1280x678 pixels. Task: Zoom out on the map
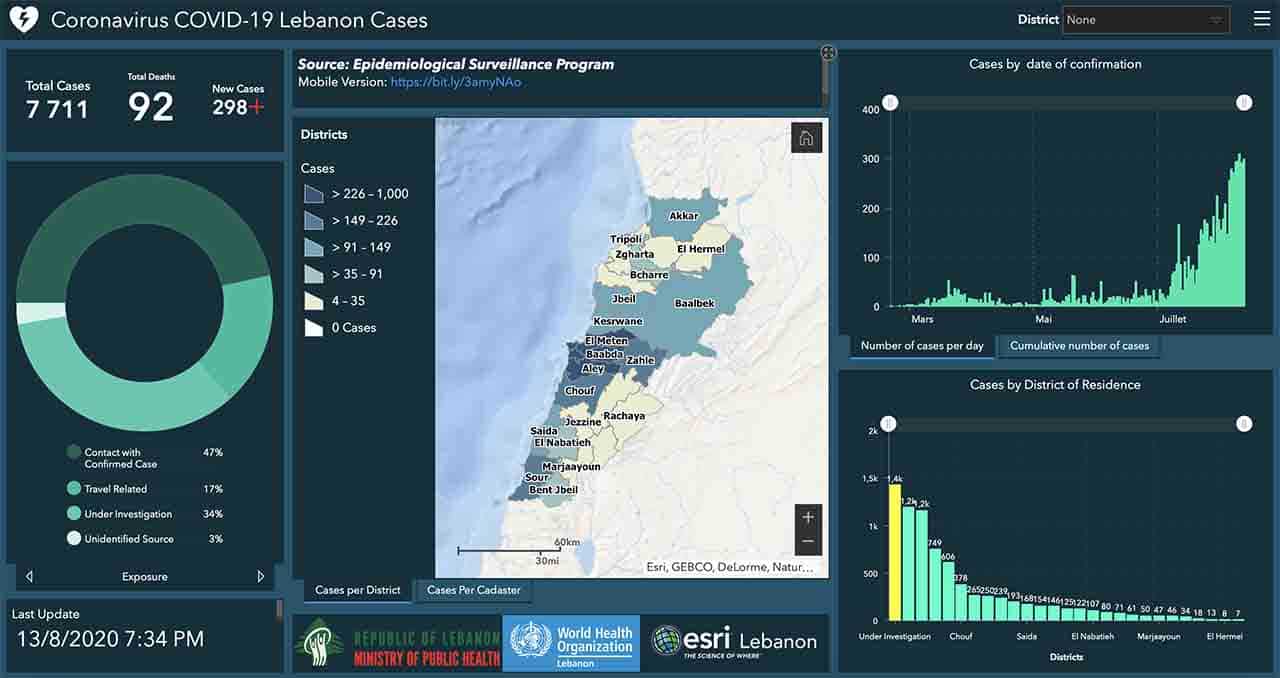(x=808, y=542)
